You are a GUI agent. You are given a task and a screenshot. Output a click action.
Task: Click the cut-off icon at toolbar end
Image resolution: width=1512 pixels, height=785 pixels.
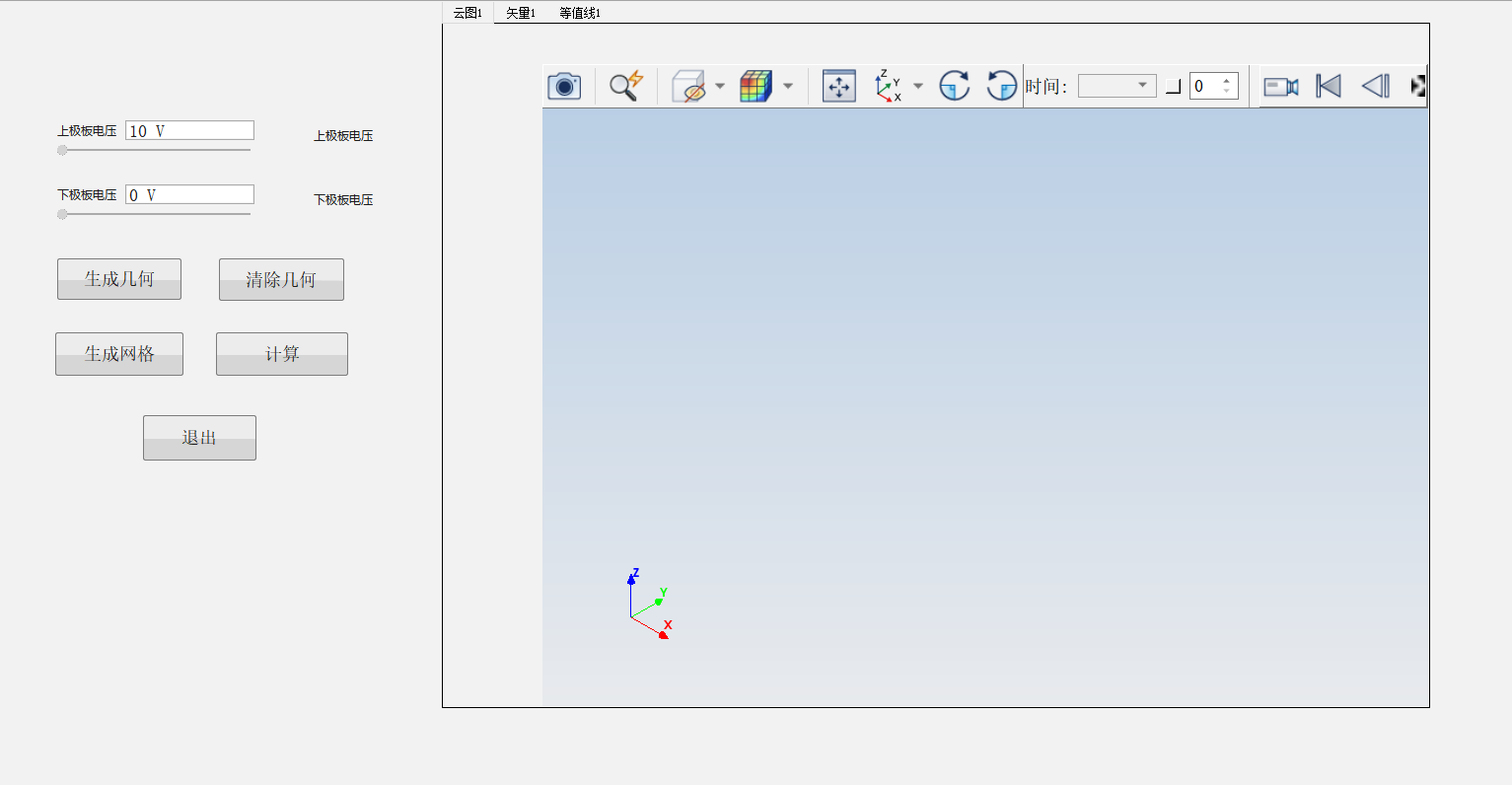[x=1418, y=87]
